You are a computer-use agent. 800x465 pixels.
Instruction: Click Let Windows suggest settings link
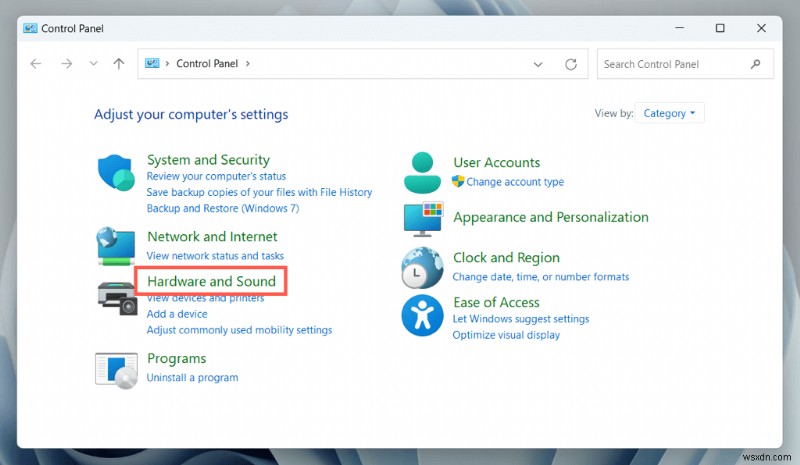[x=521, y=319]
